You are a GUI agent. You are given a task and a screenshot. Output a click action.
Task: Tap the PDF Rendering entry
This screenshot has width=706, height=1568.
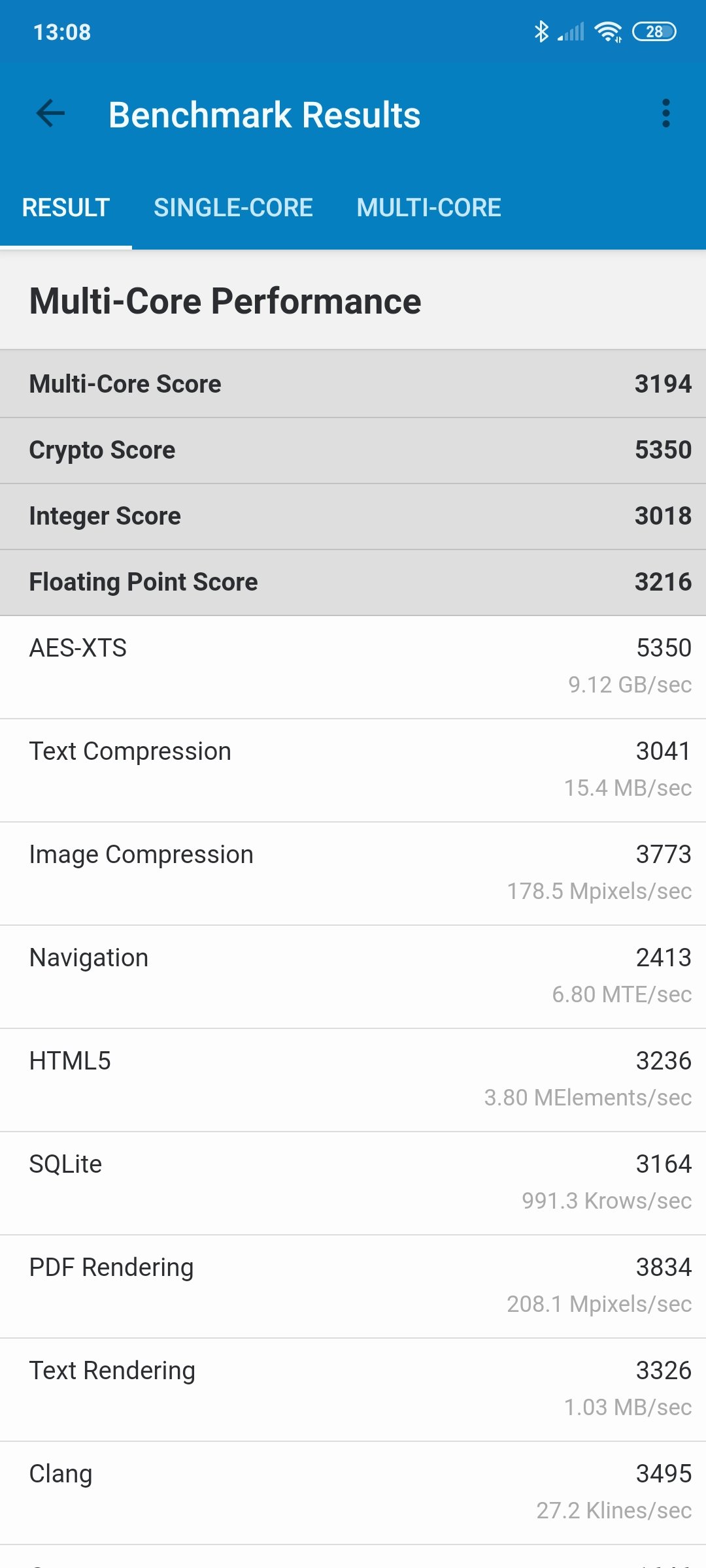point(353,1286)
